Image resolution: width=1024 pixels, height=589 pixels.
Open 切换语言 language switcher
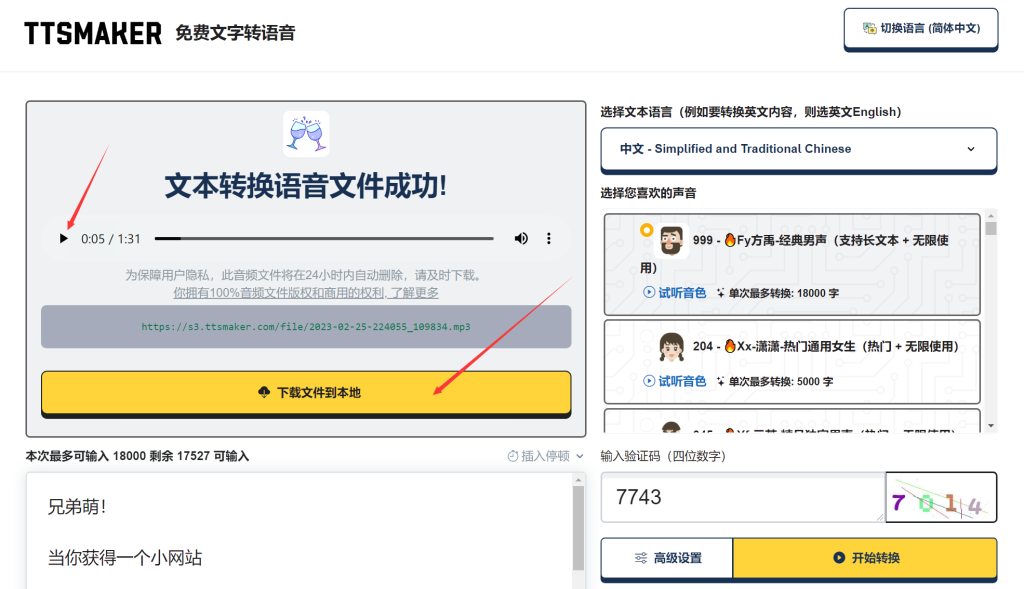pyautogui.click(x=920, y=29)
